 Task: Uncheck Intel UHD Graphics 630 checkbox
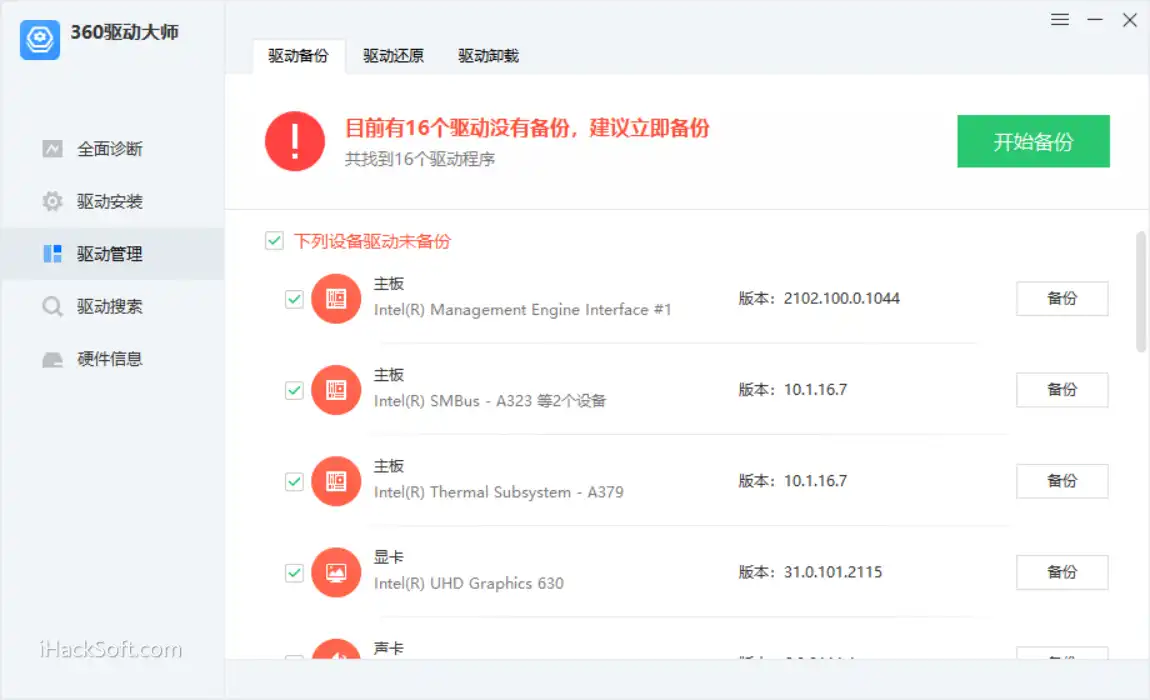(294, 572)
